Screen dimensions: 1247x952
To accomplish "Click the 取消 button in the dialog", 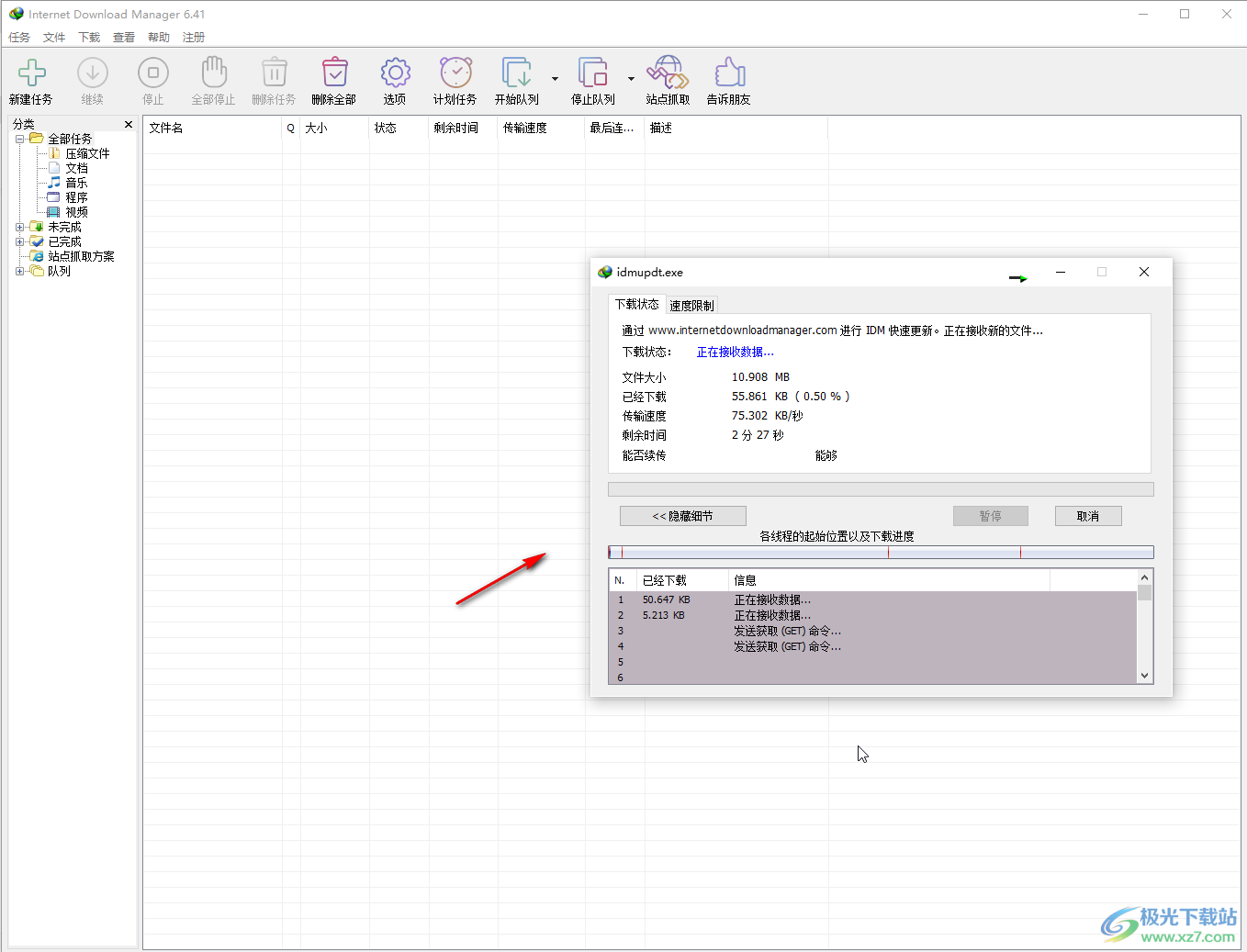I will pos(1088,516).
